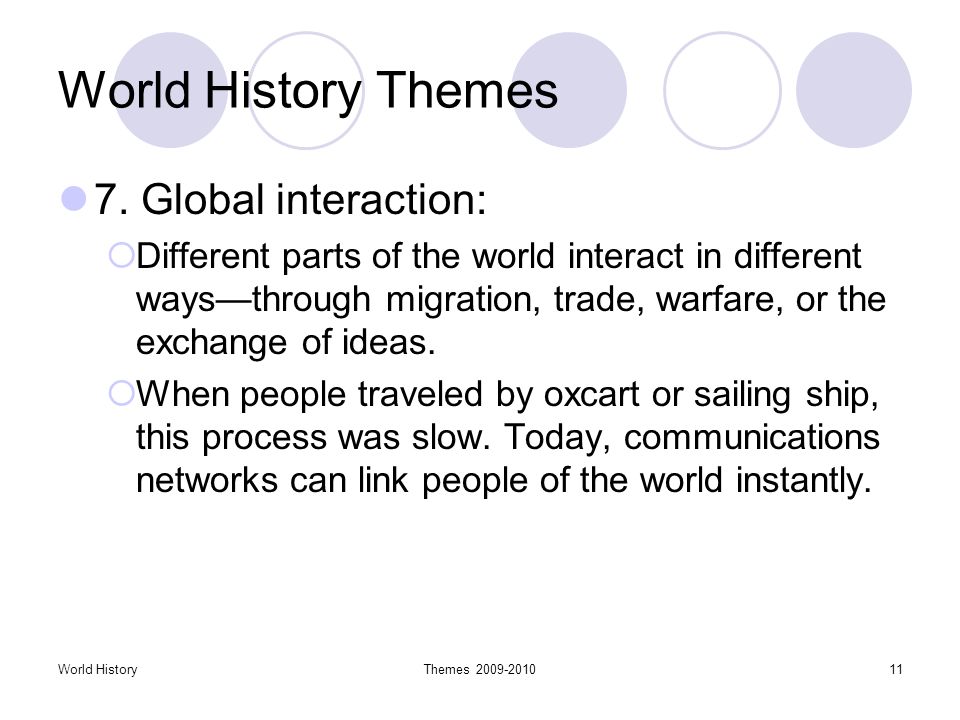Click the paragraph starting "Different parts of the world"
The width and height of the screenshot is (960, 720).
click(x=511, y=299)
